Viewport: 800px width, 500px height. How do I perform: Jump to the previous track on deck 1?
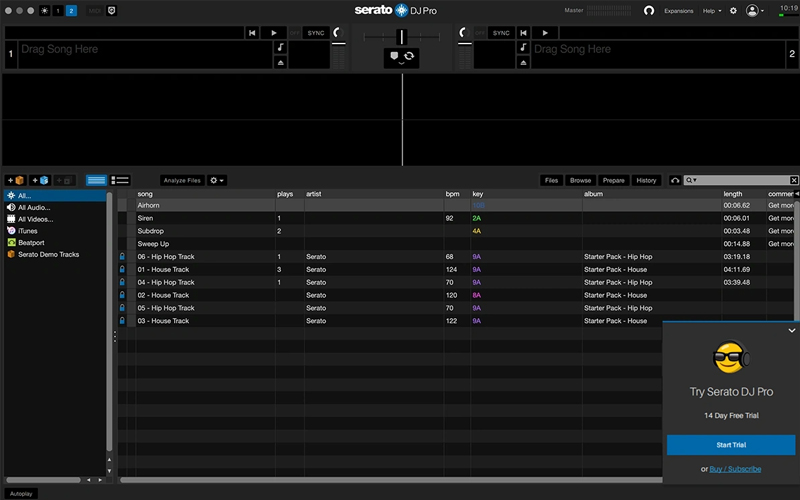point(252,33)
